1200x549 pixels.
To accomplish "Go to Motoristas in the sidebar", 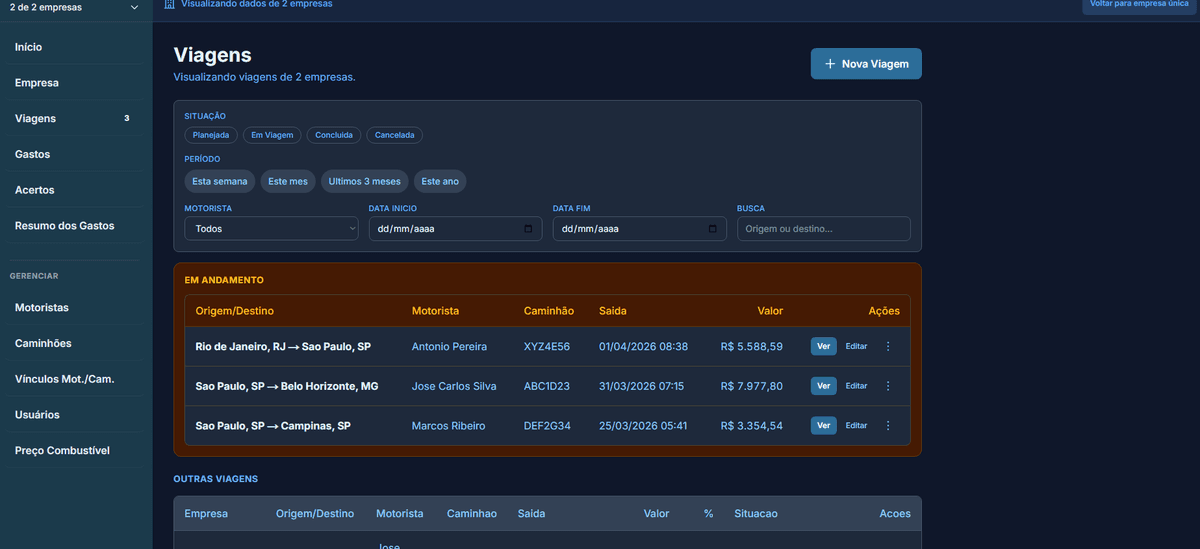I will [x=42, y=308].
